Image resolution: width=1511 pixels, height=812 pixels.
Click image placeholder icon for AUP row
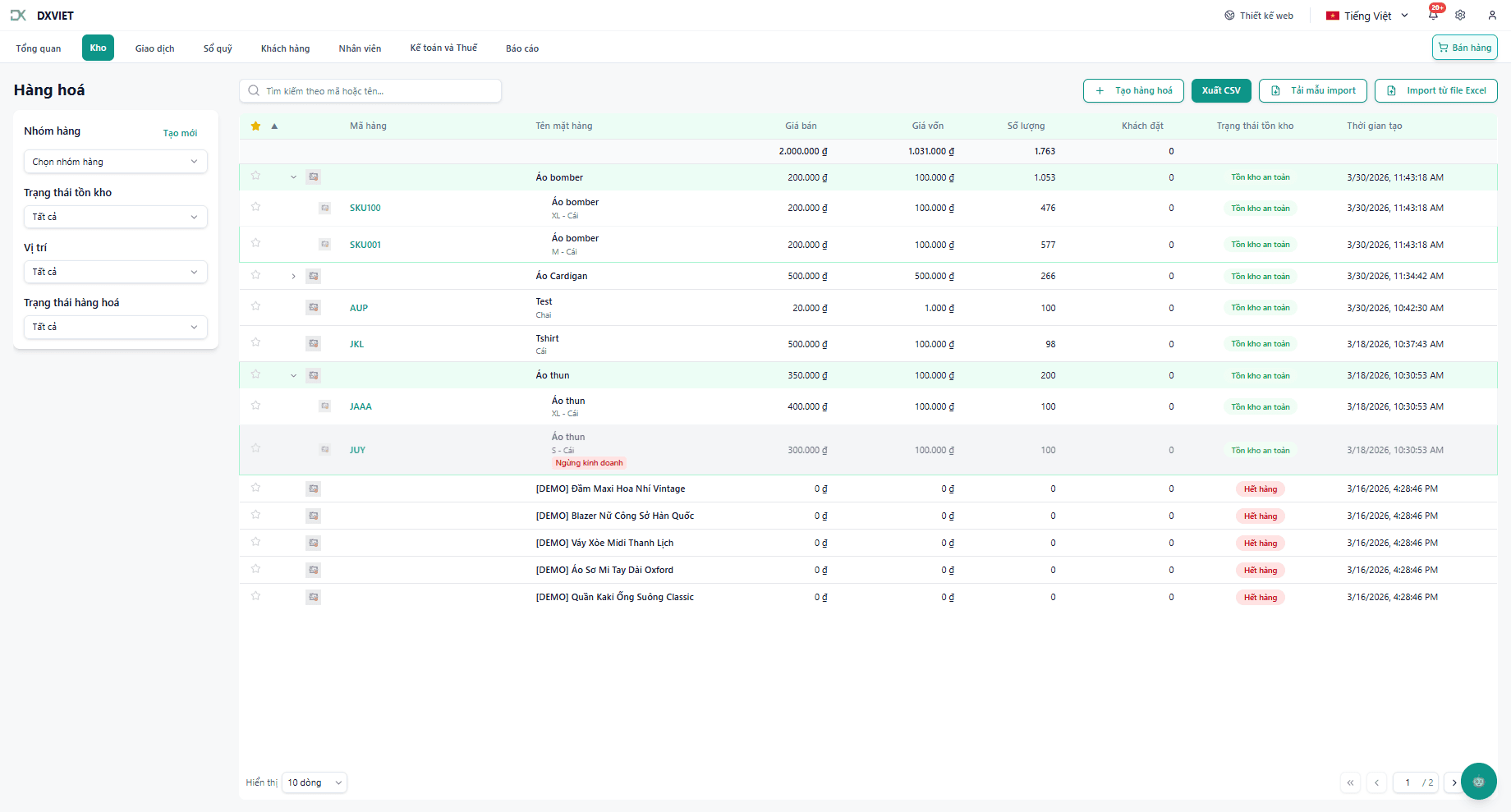click(314, 308)
